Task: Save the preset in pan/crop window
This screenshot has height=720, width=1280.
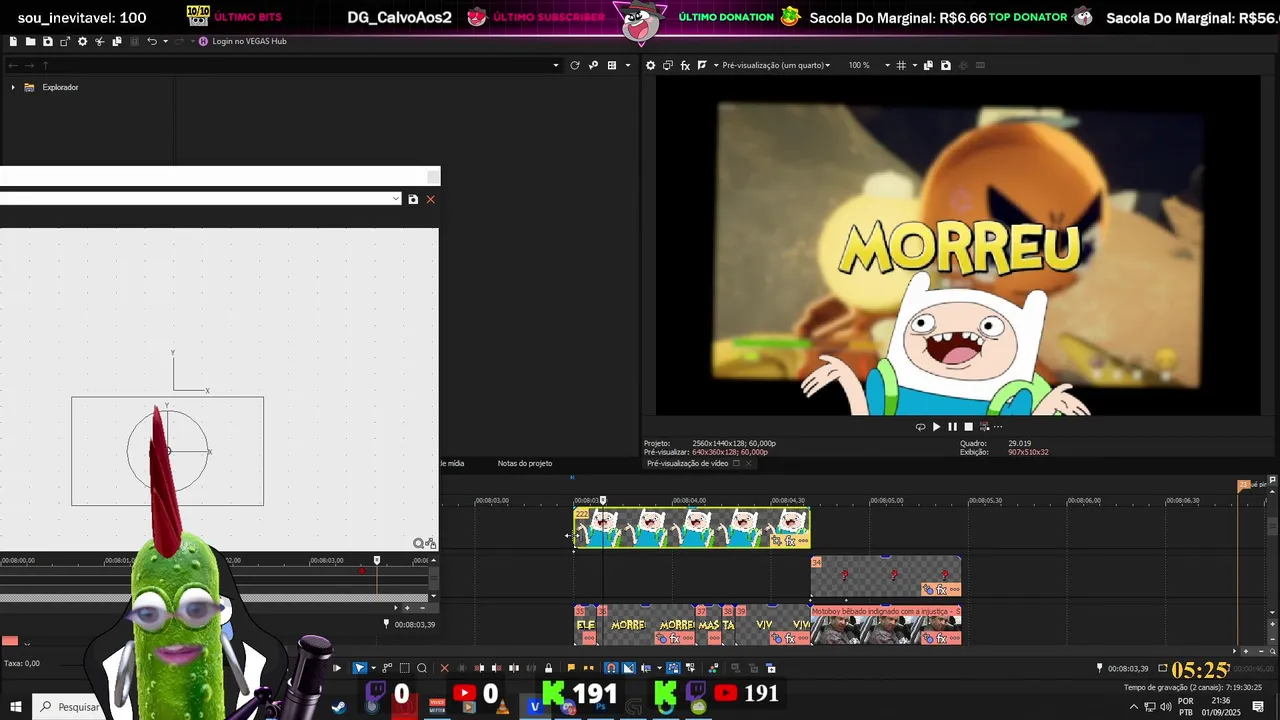Action: 413,199
